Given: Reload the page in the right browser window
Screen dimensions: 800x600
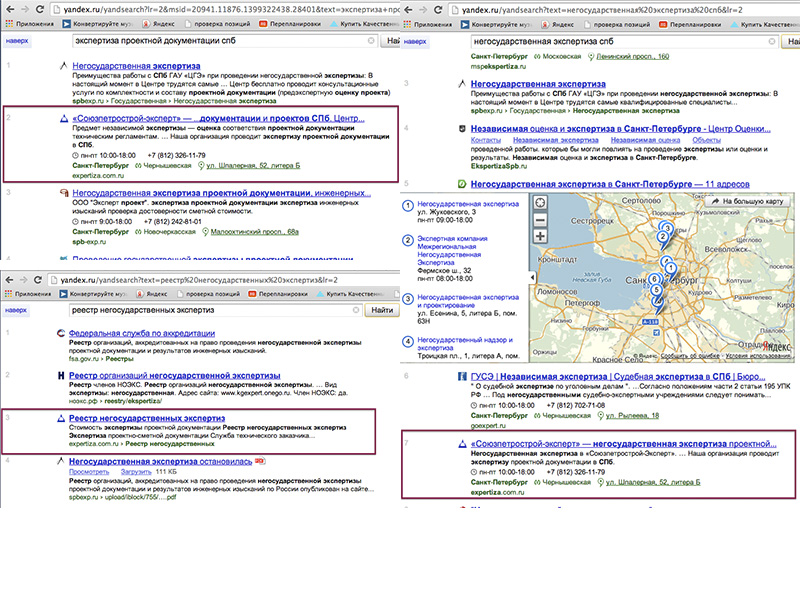Looking at the screenshot, I should tap(438, 10).
